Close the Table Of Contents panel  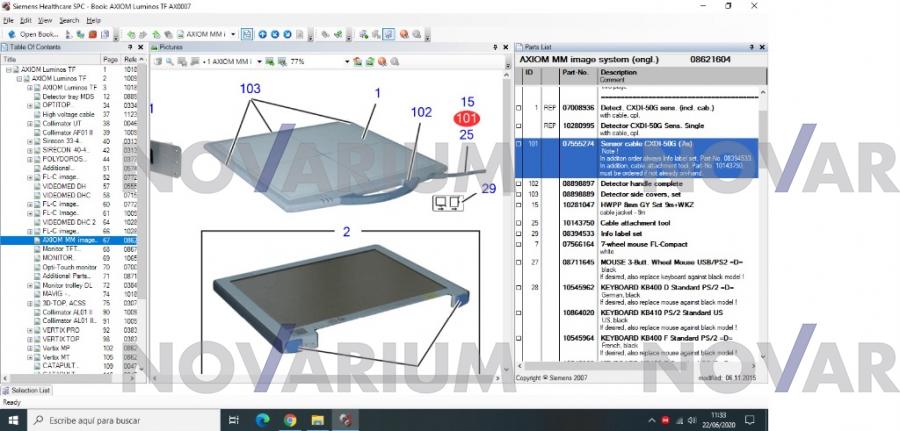pos(142,47)
